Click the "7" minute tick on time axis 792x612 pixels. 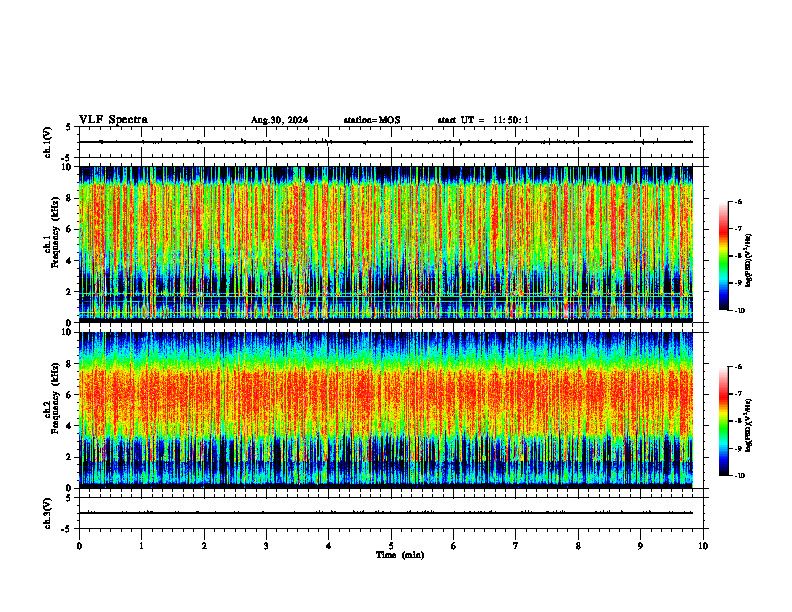pyautogui.click(x=516, y=546)
